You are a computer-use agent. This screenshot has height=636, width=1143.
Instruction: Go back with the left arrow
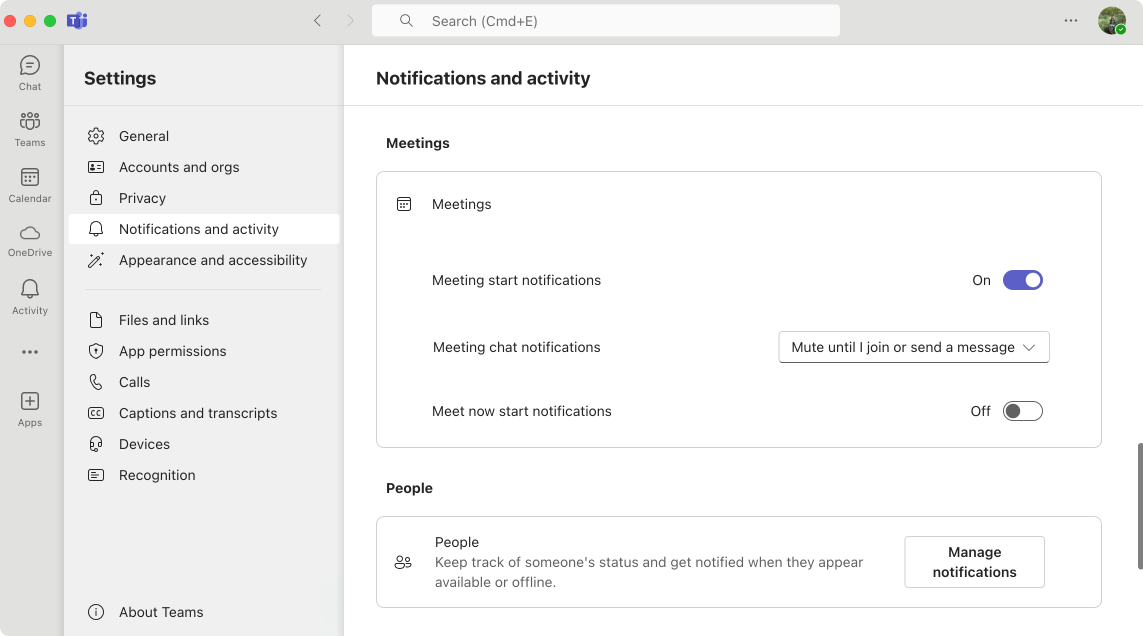coord(317,20)
